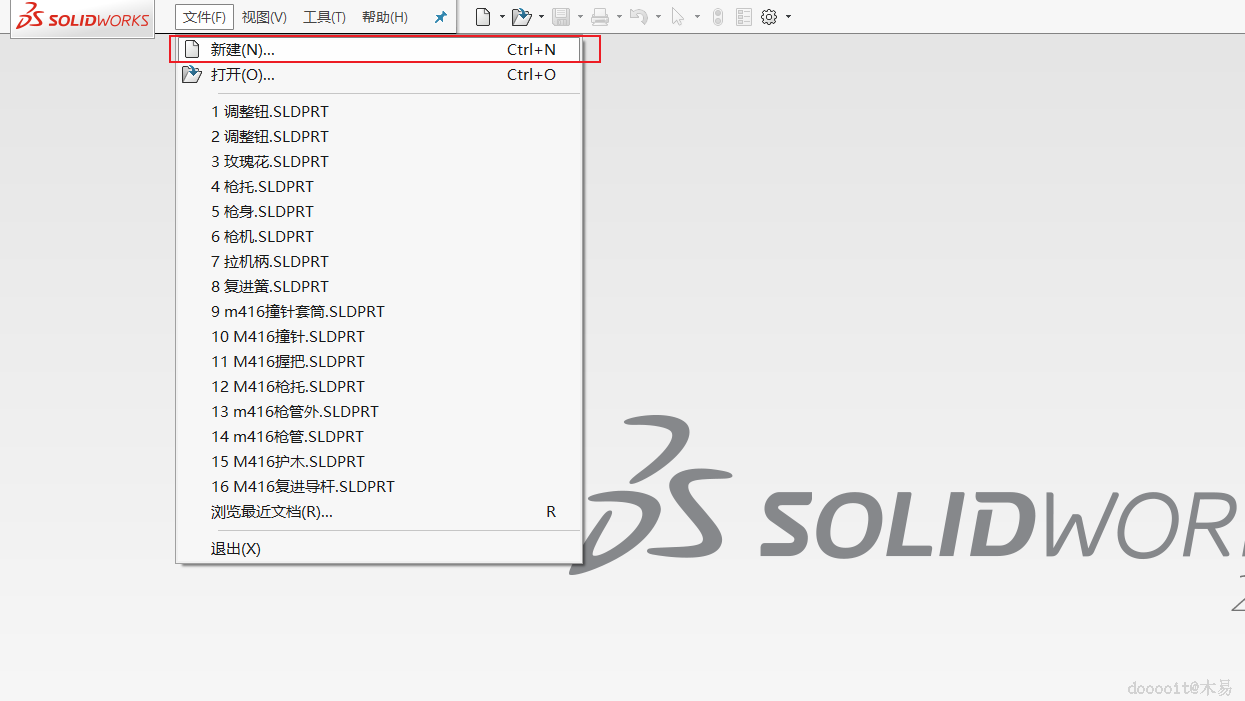The height and width of the screenshot is (701, 1245).
Task: Expand the Options gear dropdown arrow
Action: pyautogui.click(x=788, y=17)
